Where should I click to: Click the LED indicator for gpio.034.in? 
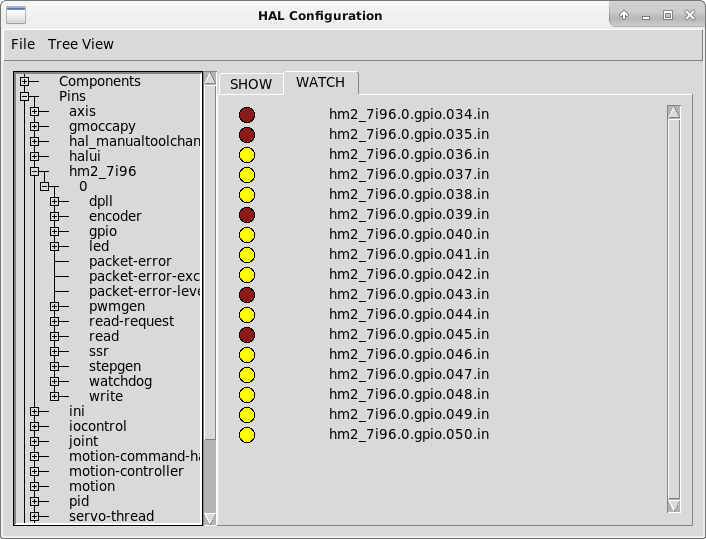click(x=247, y=115)
